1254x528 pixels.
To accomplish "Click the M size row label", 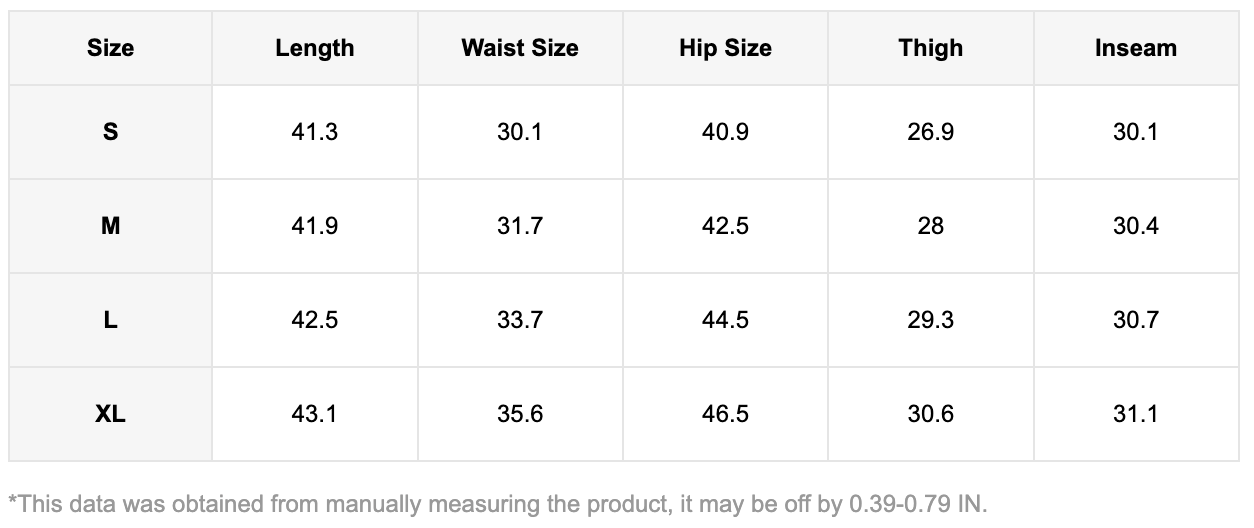I will (110, 226).
